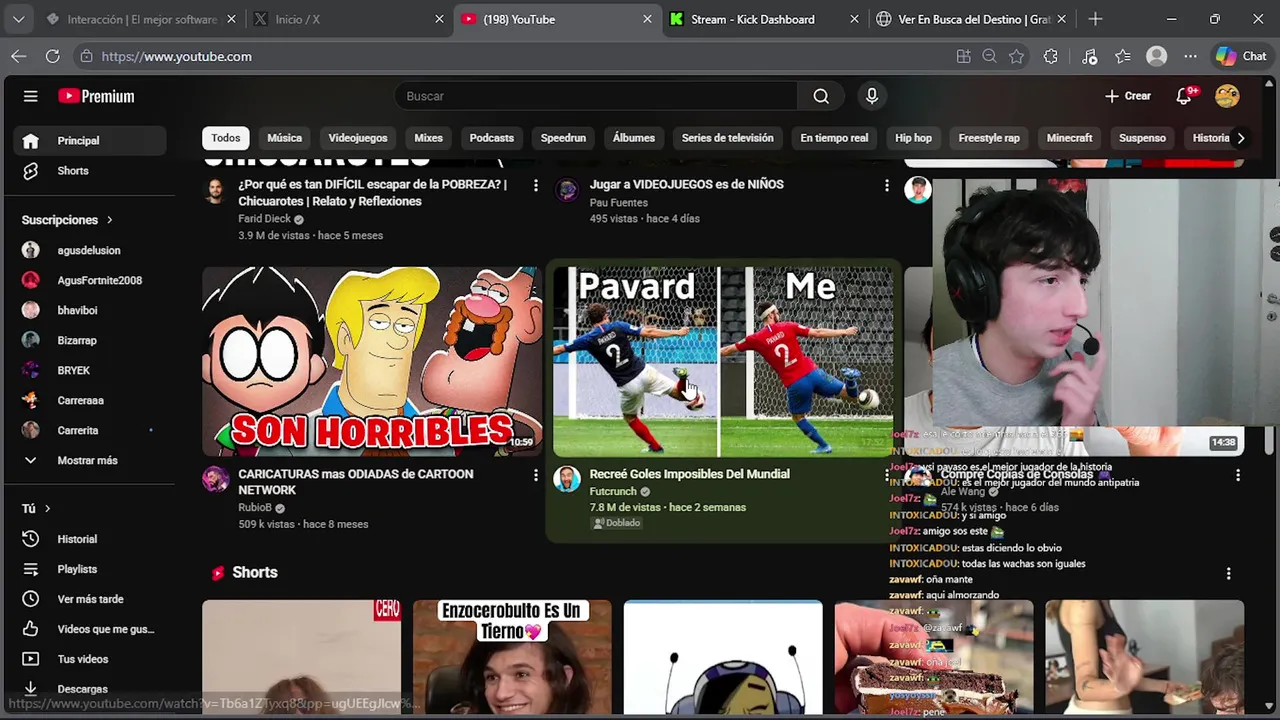Screen dimensions: 1280x720
Task: Open Playlists in the sidebar
Action: [x=90, y=569]
